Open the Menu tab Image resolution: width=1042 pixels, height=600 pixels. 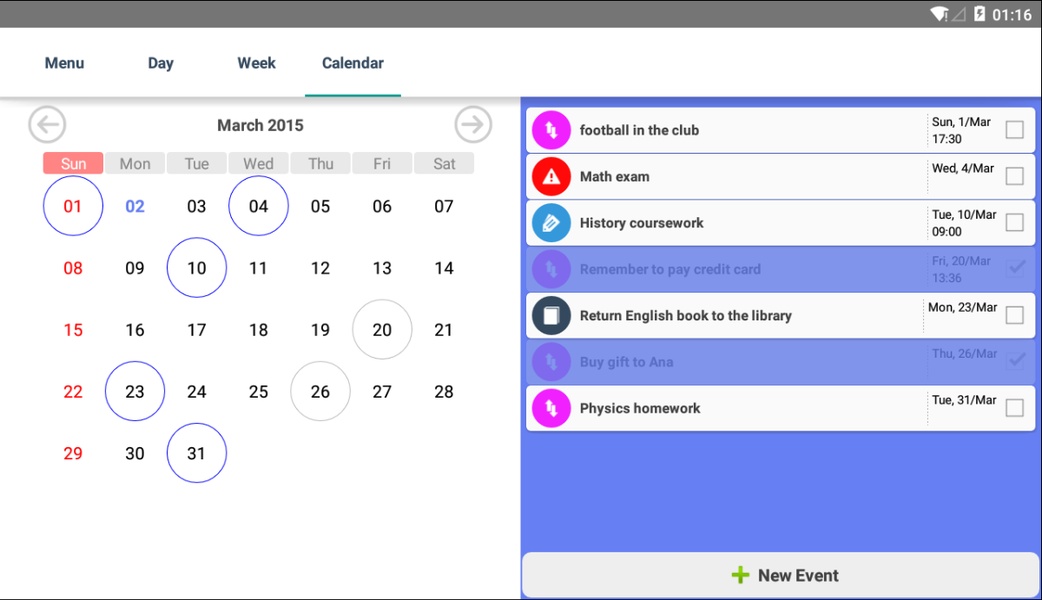coord(64,63)
